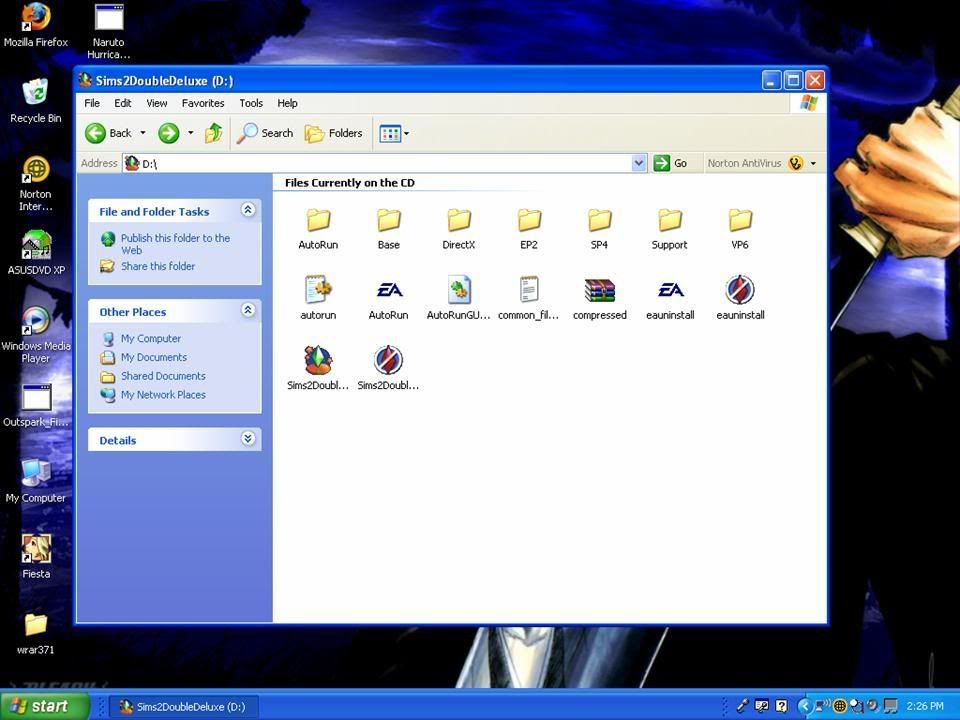Screen dimensions: 960x720
Task: Go back using the green Back arrow
Action: click(x=108, y=133)
